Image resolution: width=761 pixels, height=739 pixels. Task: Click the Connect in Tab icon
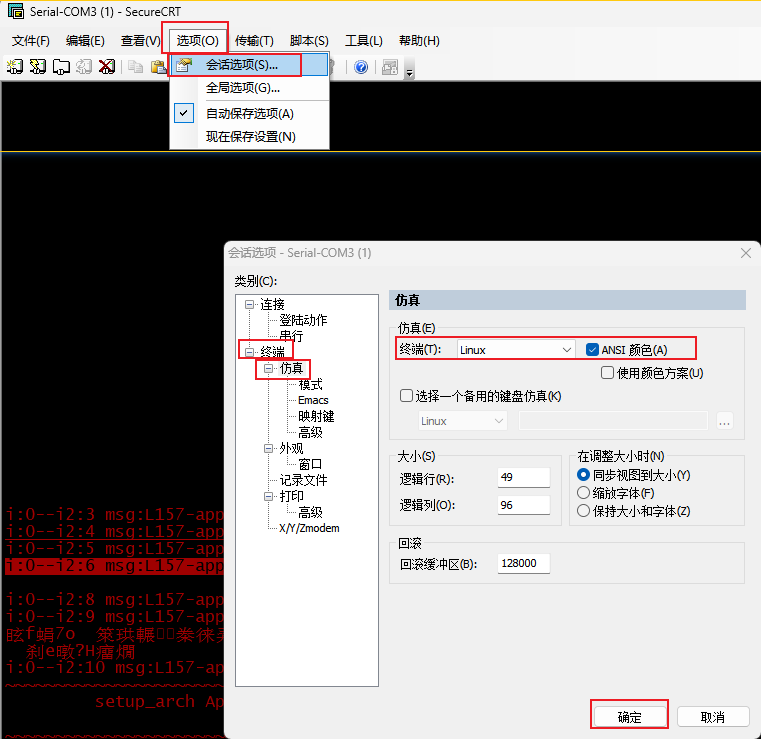[61, 66]
